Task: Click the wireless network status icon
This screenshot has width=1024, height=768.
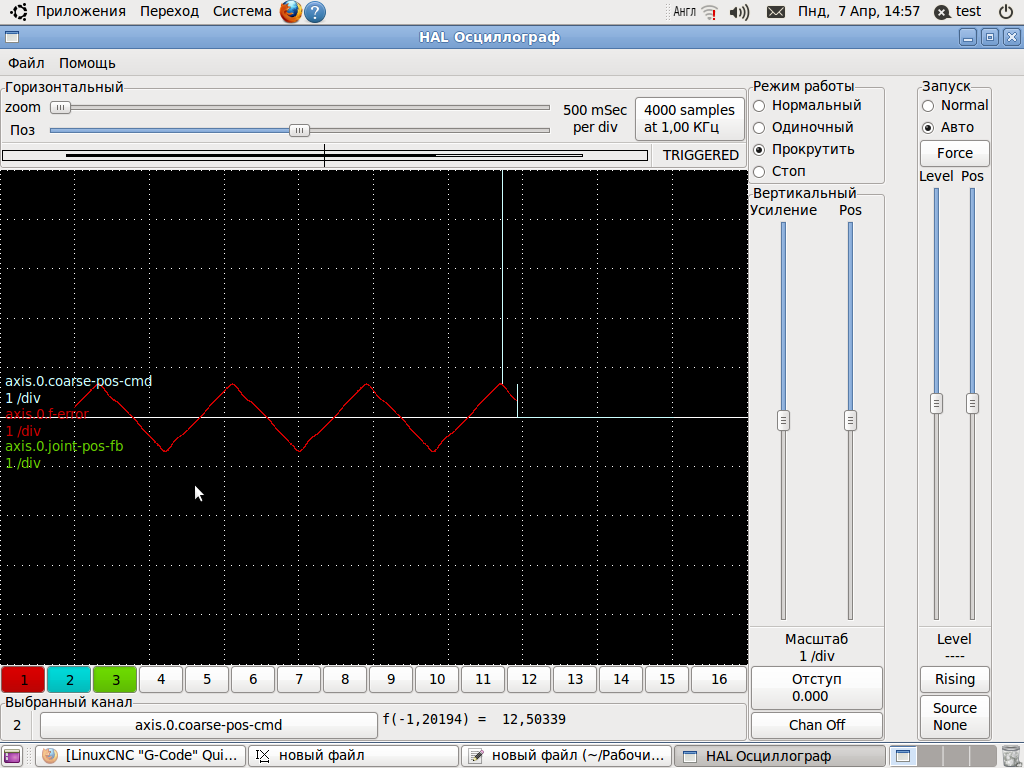Action: [710, 12]
